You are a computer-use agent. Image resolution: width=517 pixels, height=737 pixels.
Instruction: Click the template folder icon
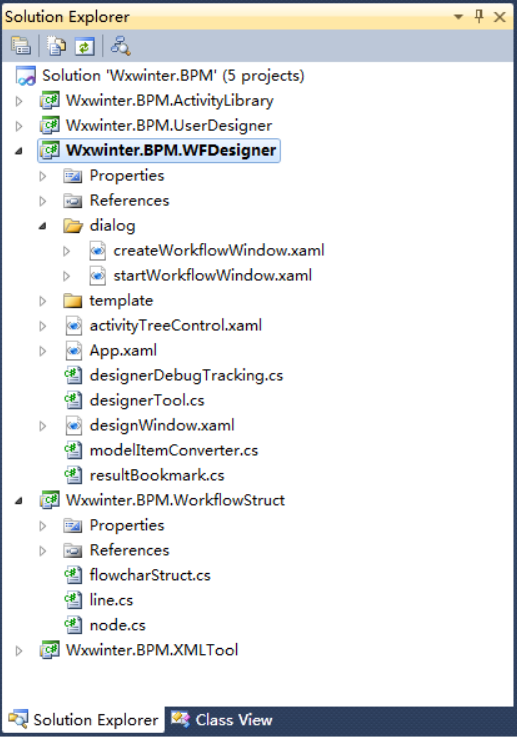click(73, 300)
